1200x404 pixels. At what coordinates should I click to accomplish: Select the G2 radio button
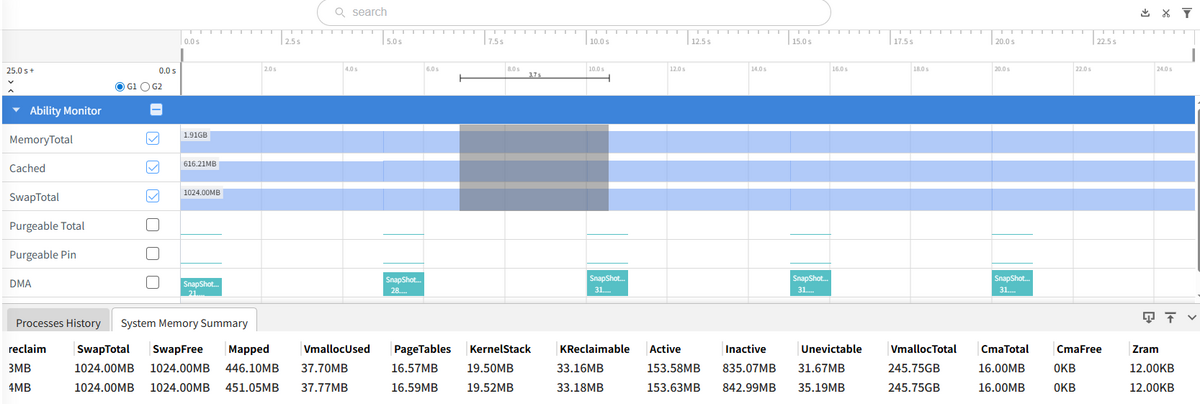(146, 87)
